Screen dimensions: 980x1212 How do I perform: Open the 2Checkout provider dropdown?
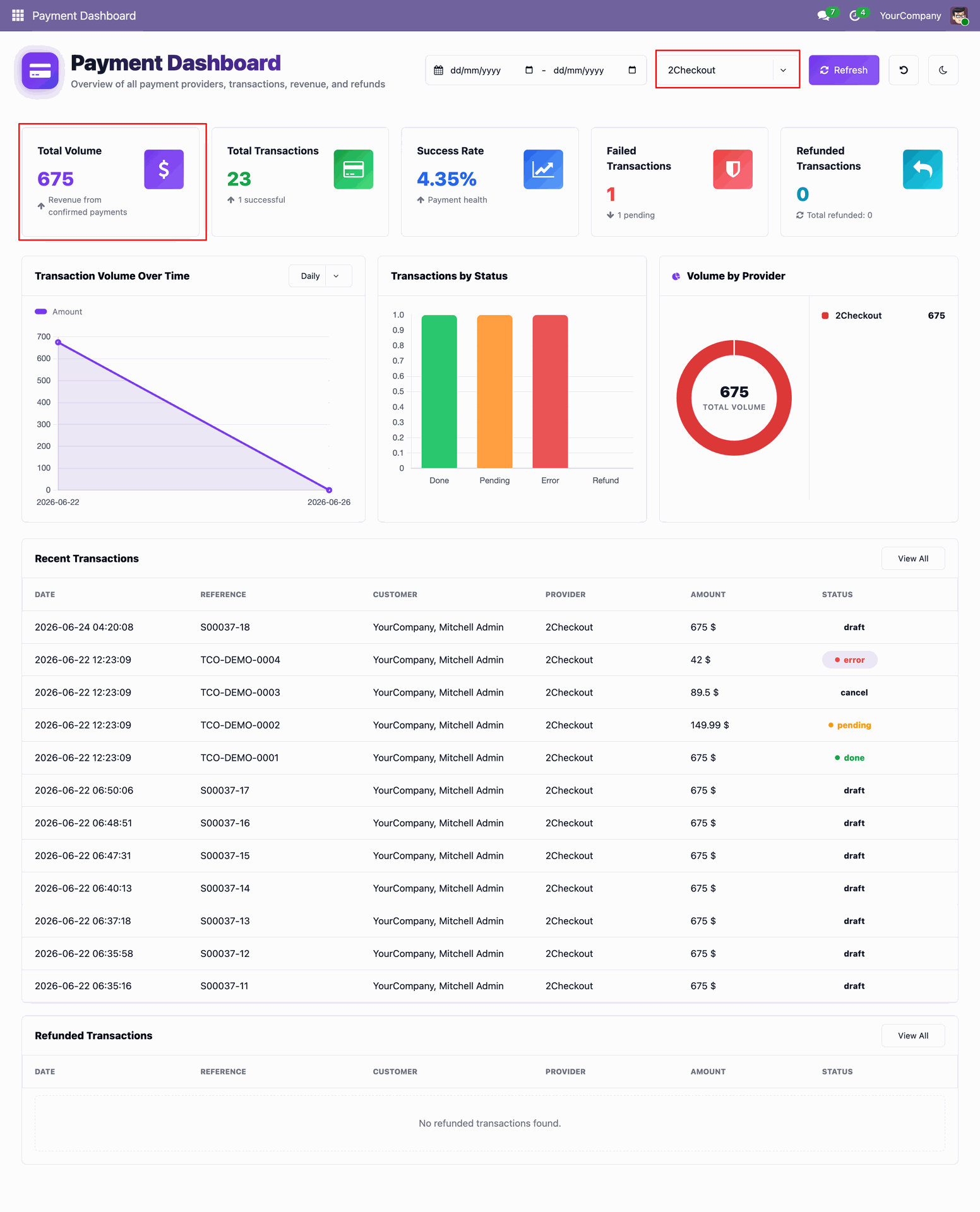pos(727,70)
